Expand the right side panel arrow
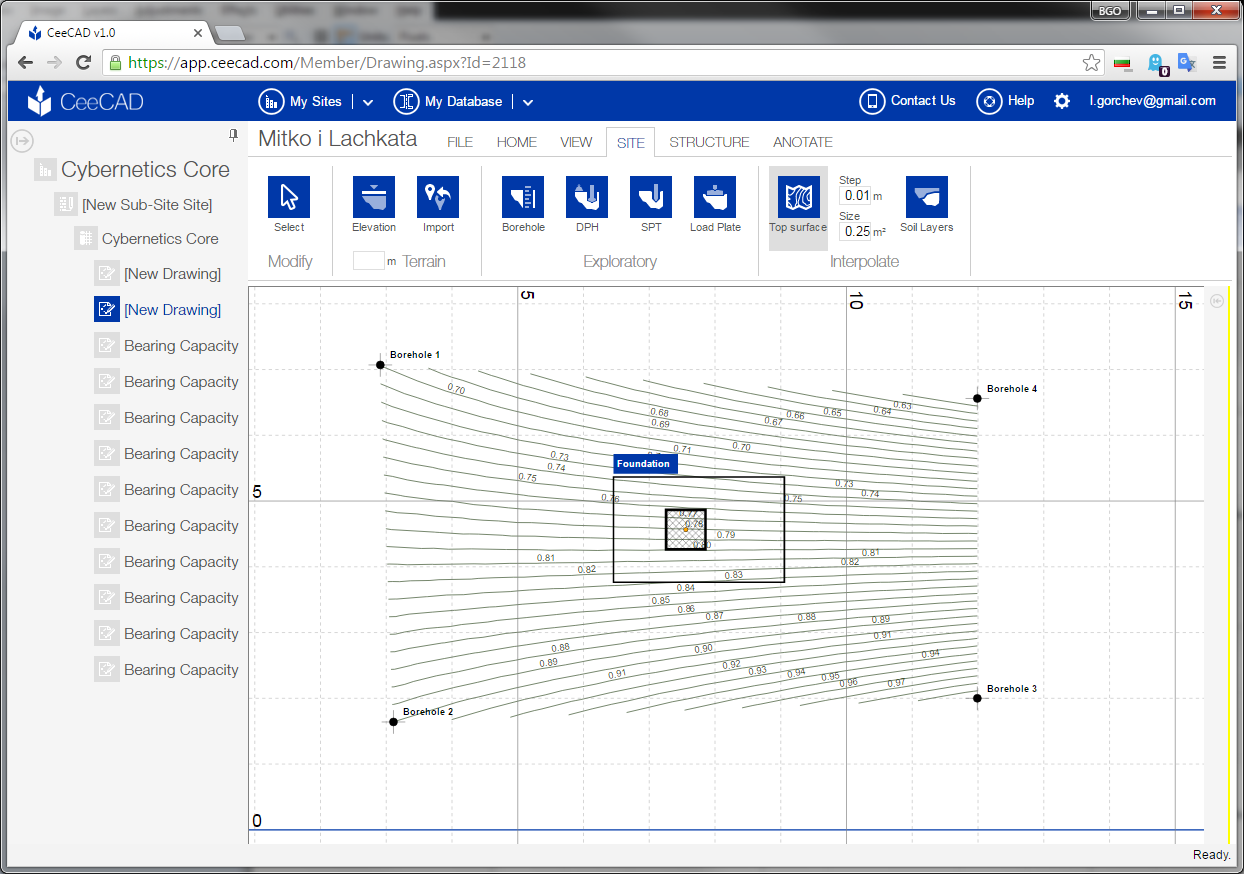Screen dimensions: 1244x874 [1216, 301]
